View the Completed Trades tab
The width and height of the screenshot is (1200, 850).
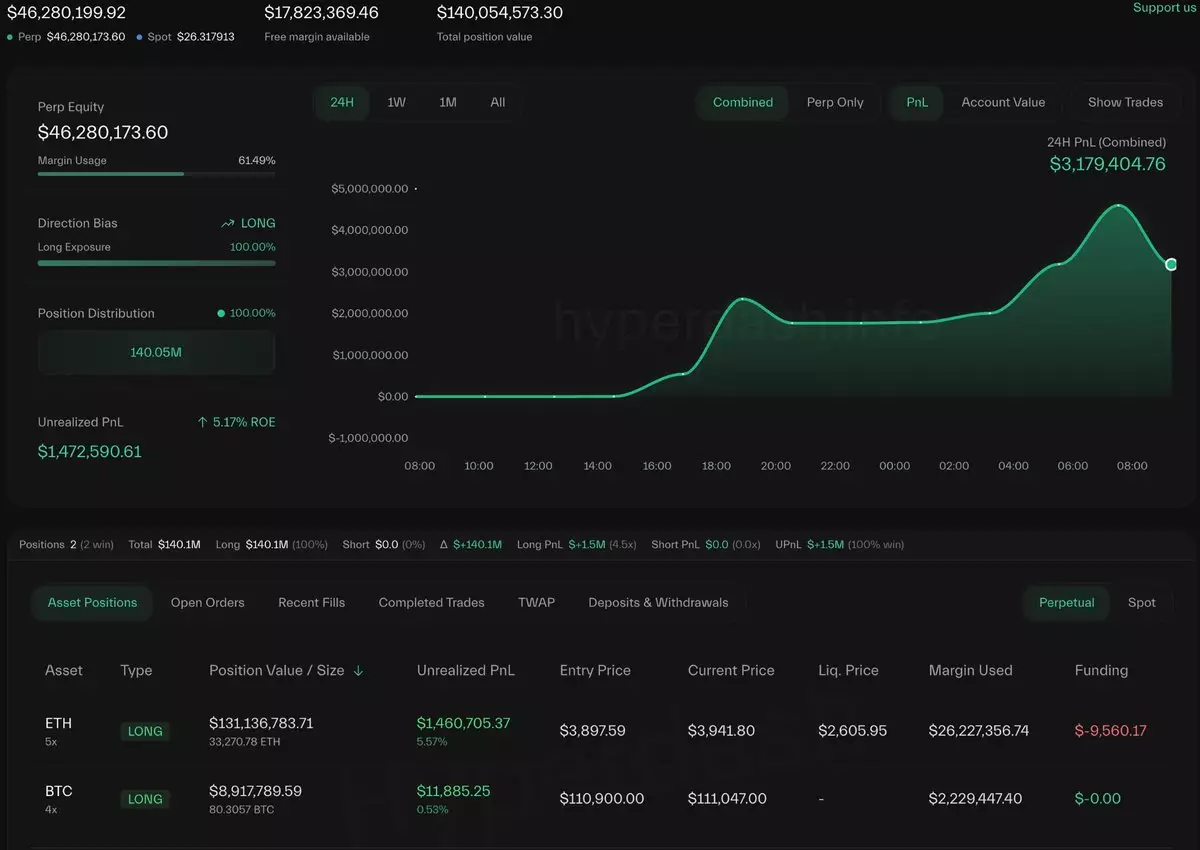tap(431, 603)
